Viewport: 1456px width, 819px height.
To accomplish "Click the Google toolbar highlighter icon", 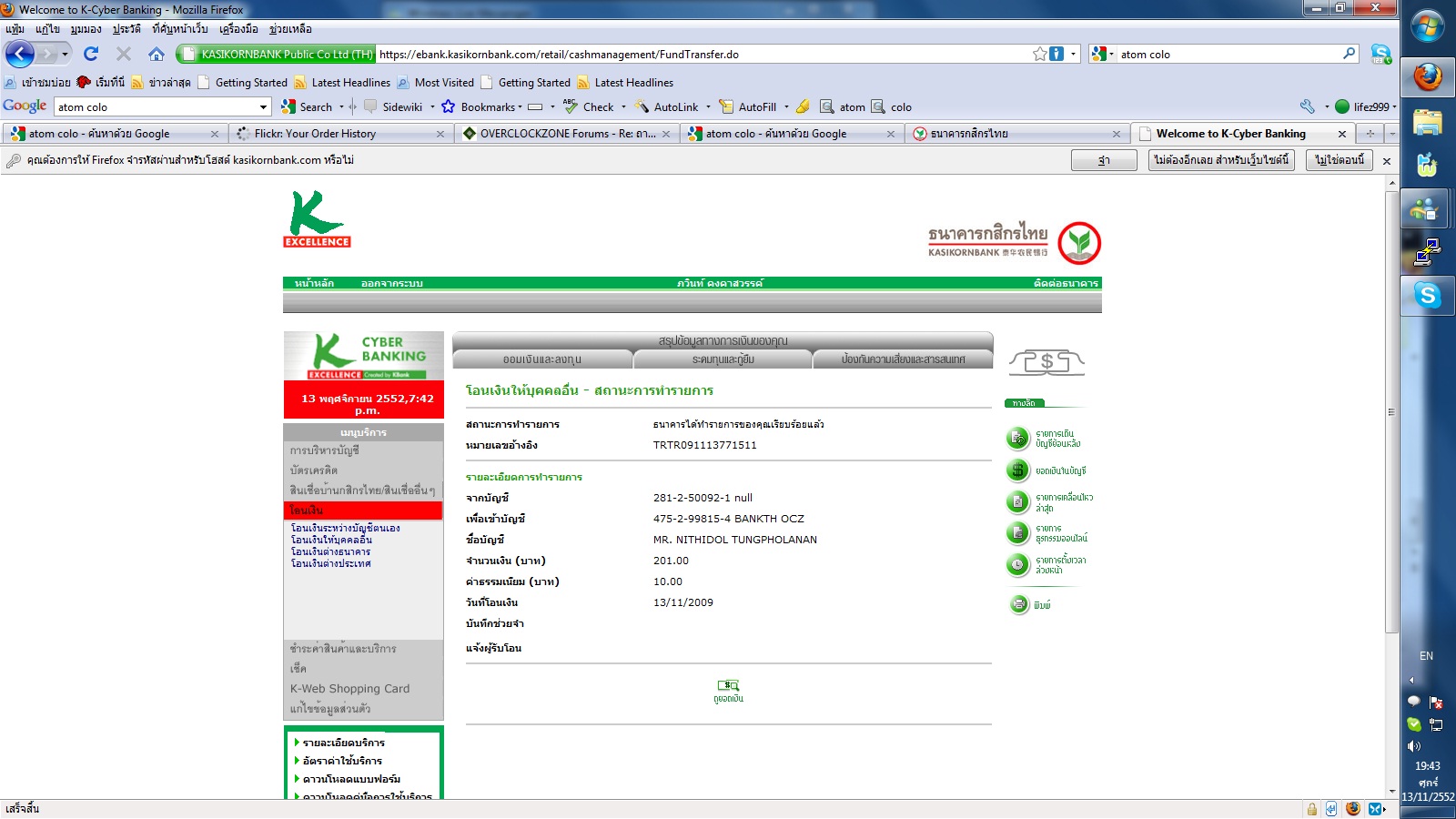I will pyautogui.click(x=803, y=106).
